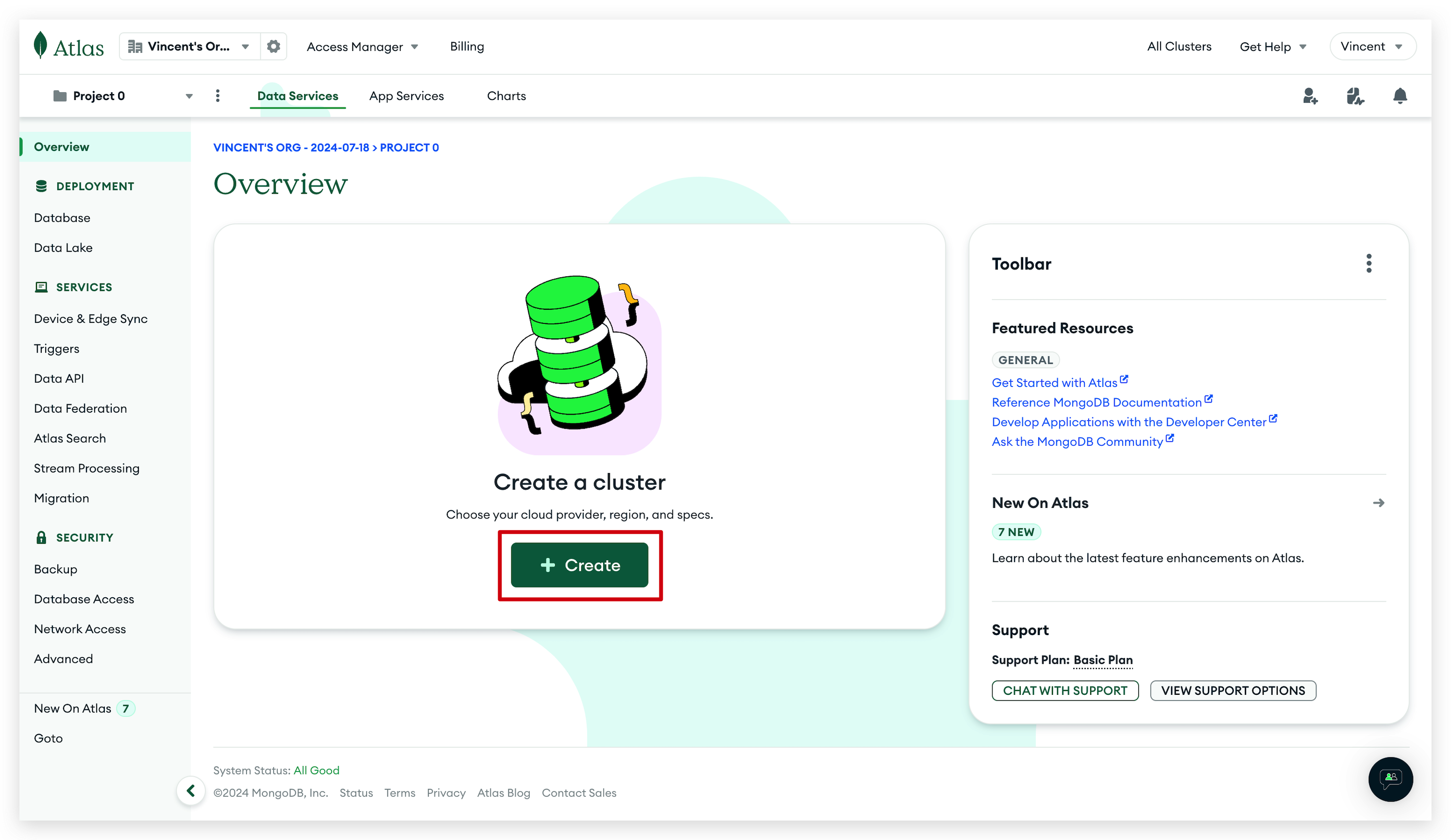Image resolution: width=1451 pixels, height=840 pixels.
Task: Open the project activity feed icon
Action: [1355, 96]
